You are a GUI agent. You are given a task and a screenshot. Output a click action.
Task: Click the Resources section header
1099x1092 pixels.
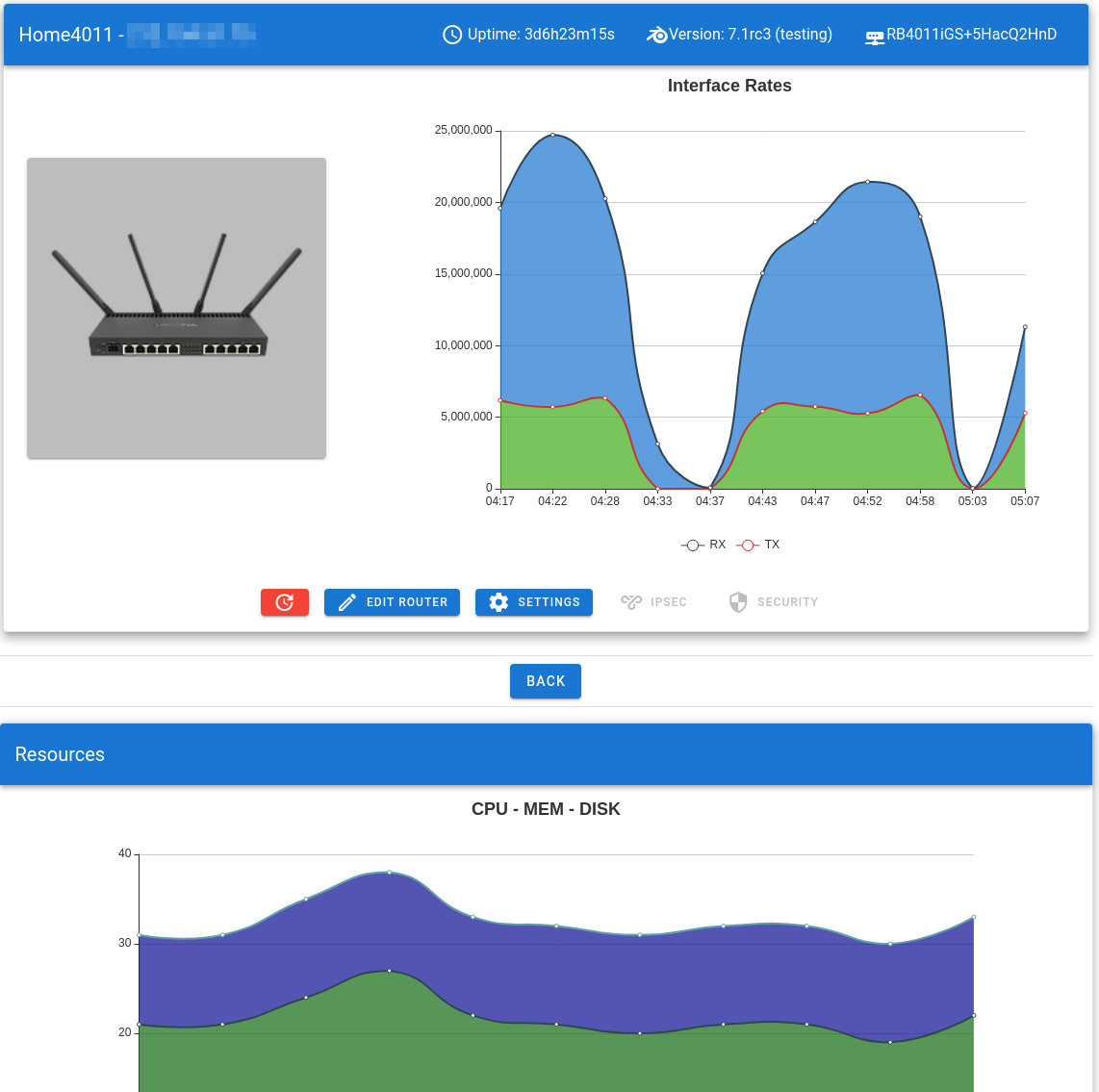coord(60,754)
